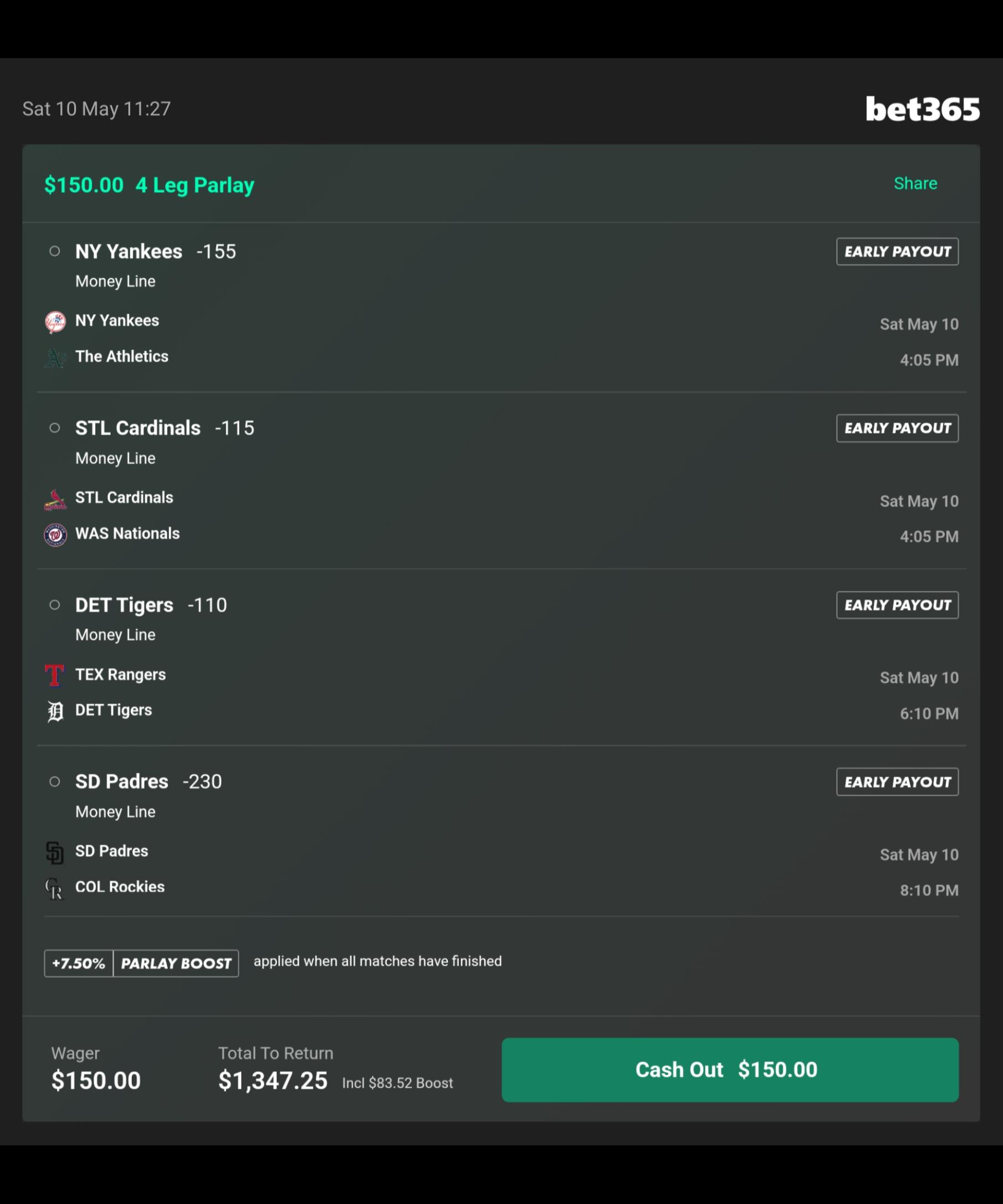
Task: Select the DET Tigers -110 leg circle
Action: (x=54, y=605)
